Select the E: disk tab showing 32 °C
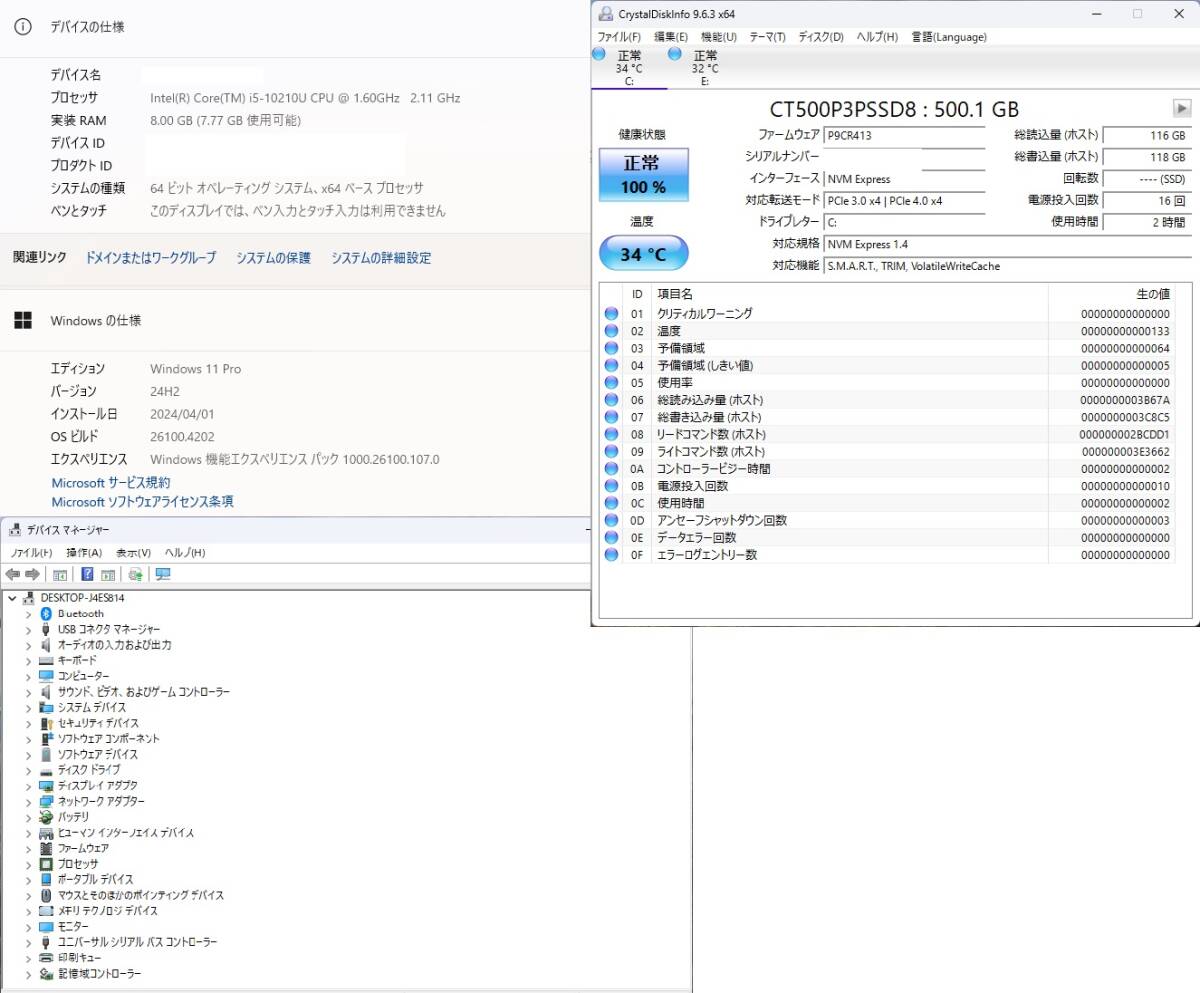The image size is (1200, 993). coord(705,68)
